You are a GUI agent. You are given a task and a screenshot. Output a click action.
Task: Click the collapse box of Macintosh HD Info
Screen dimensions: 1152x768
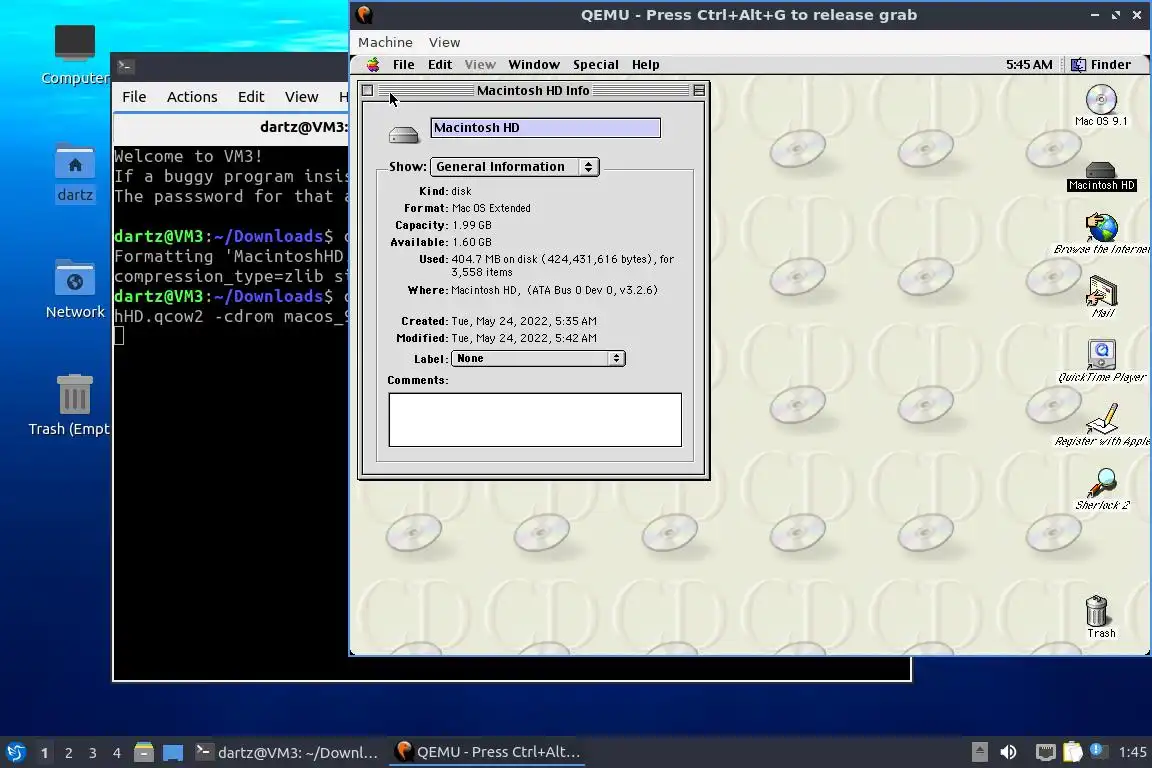699,90
